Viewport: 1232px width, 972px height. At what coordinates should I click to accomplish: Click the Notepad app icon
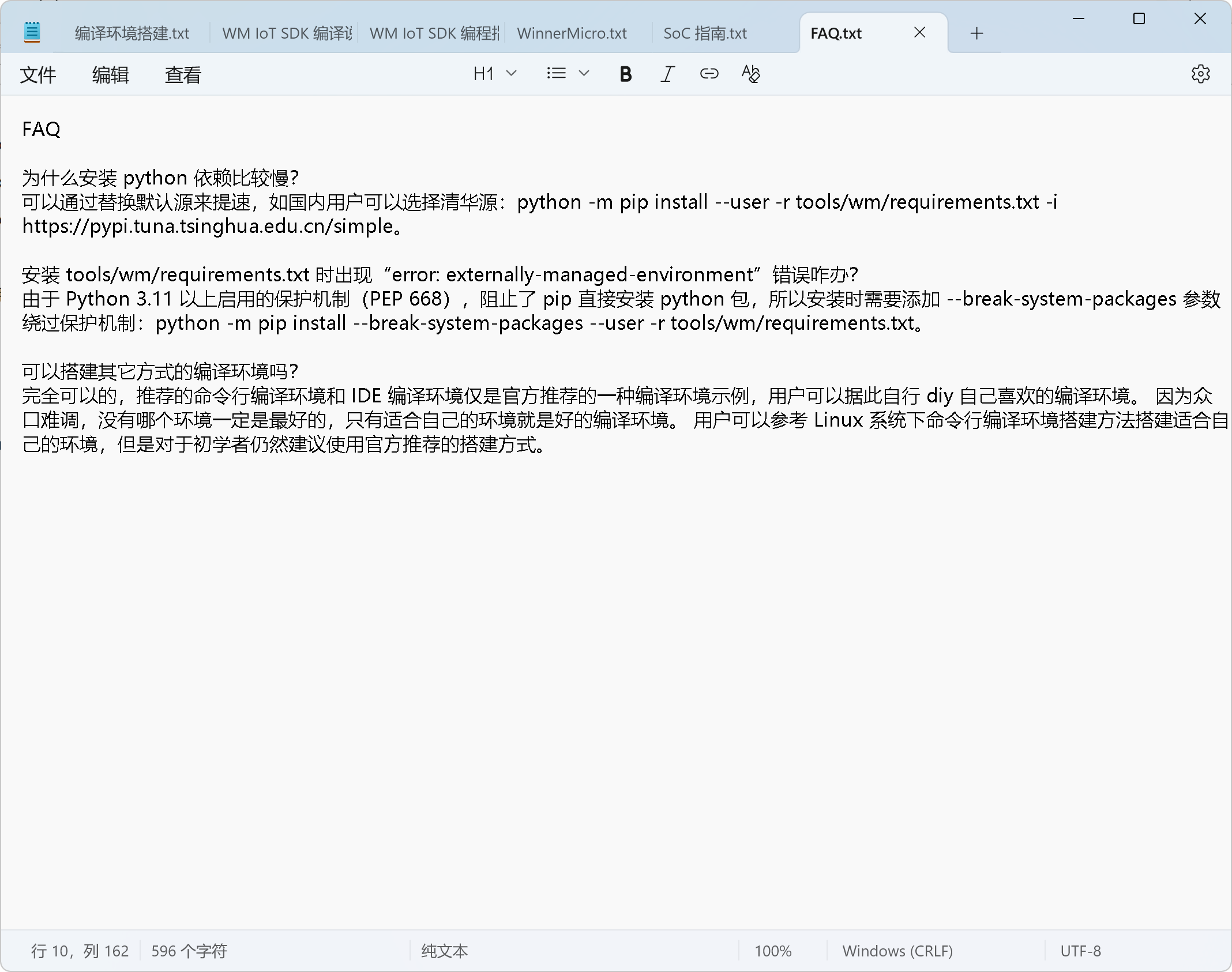(32, 32)
